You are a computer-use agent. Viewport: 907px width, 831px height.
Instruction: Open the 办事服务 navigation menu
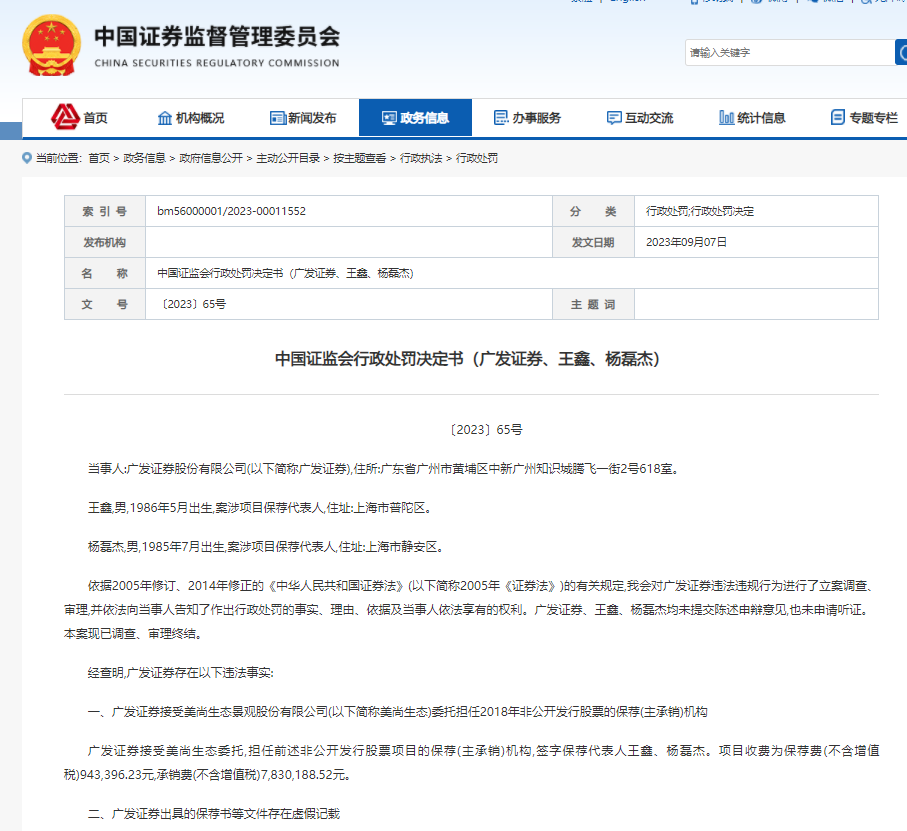527,118
